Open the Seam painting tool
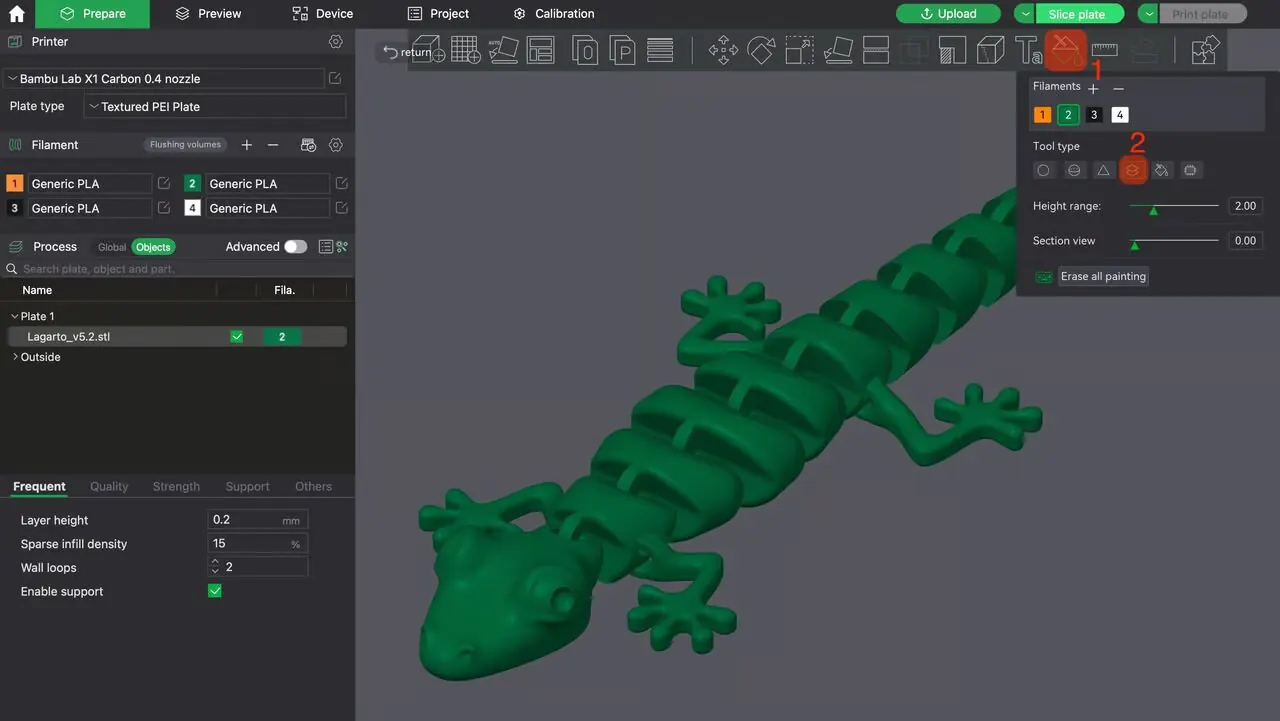This screenshot has width=1280, height=721. tap(989, 49)
